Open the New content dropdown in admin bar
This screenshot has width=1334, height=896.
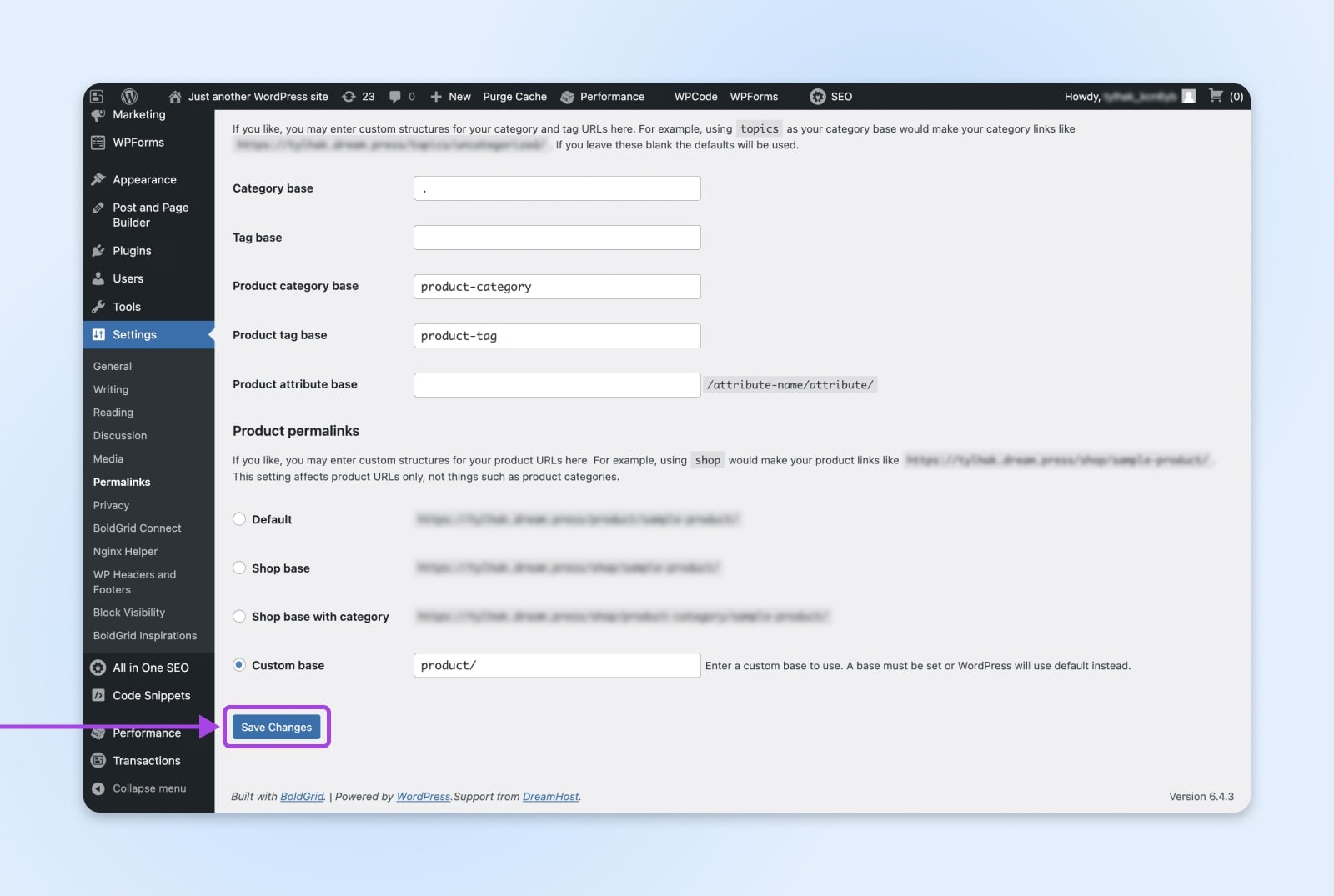coord(451,97)
